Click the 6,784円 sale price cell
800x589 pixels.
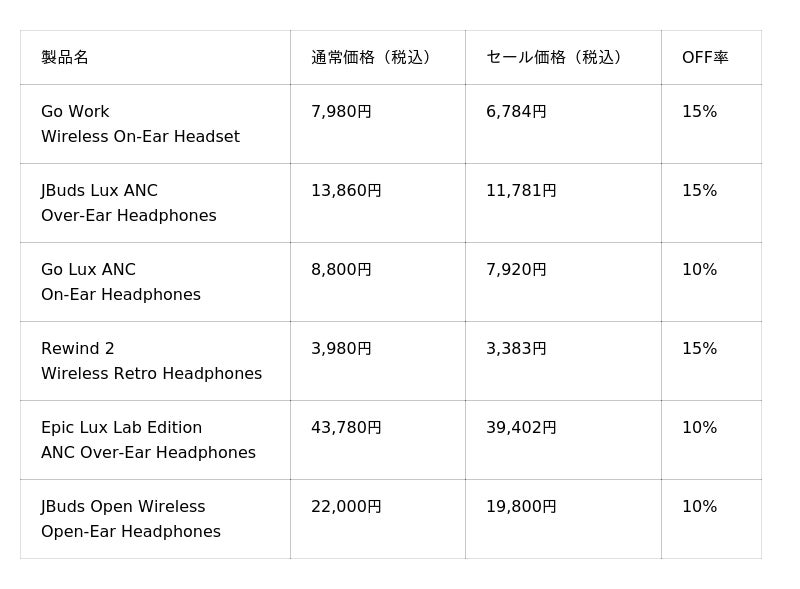(x=516, y=112)
